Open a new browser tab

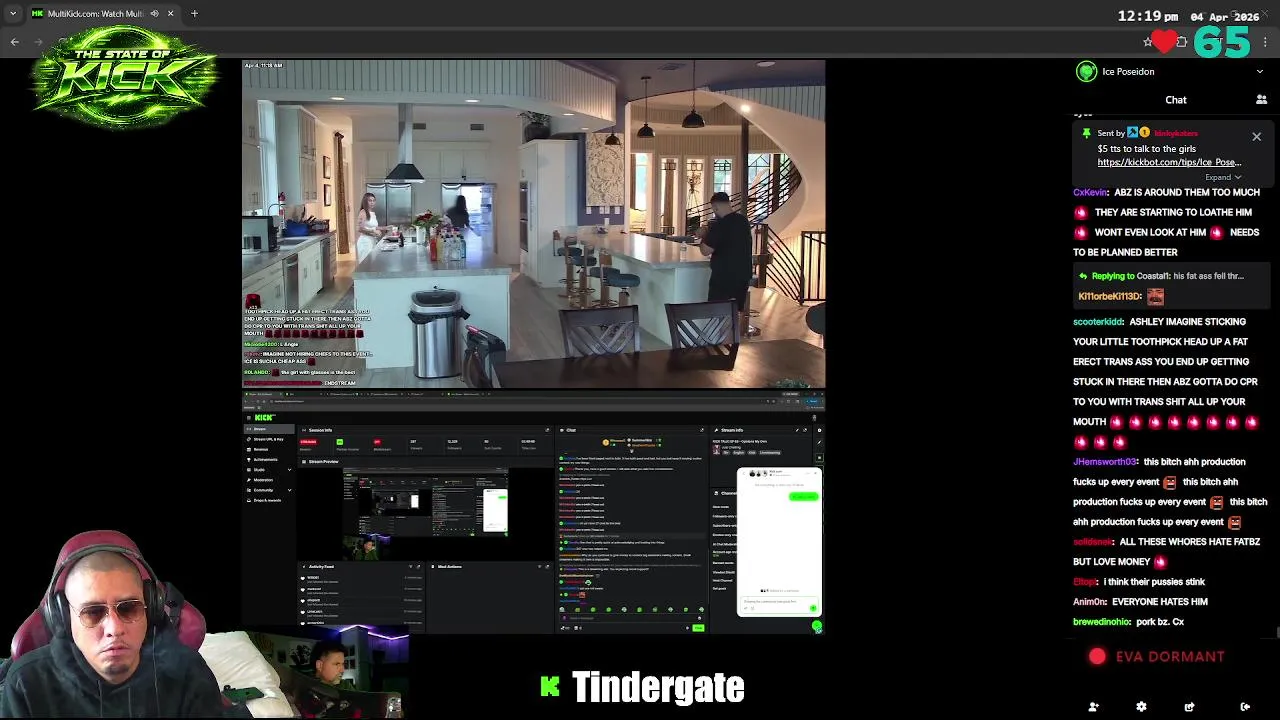click(x=194, y=14)
